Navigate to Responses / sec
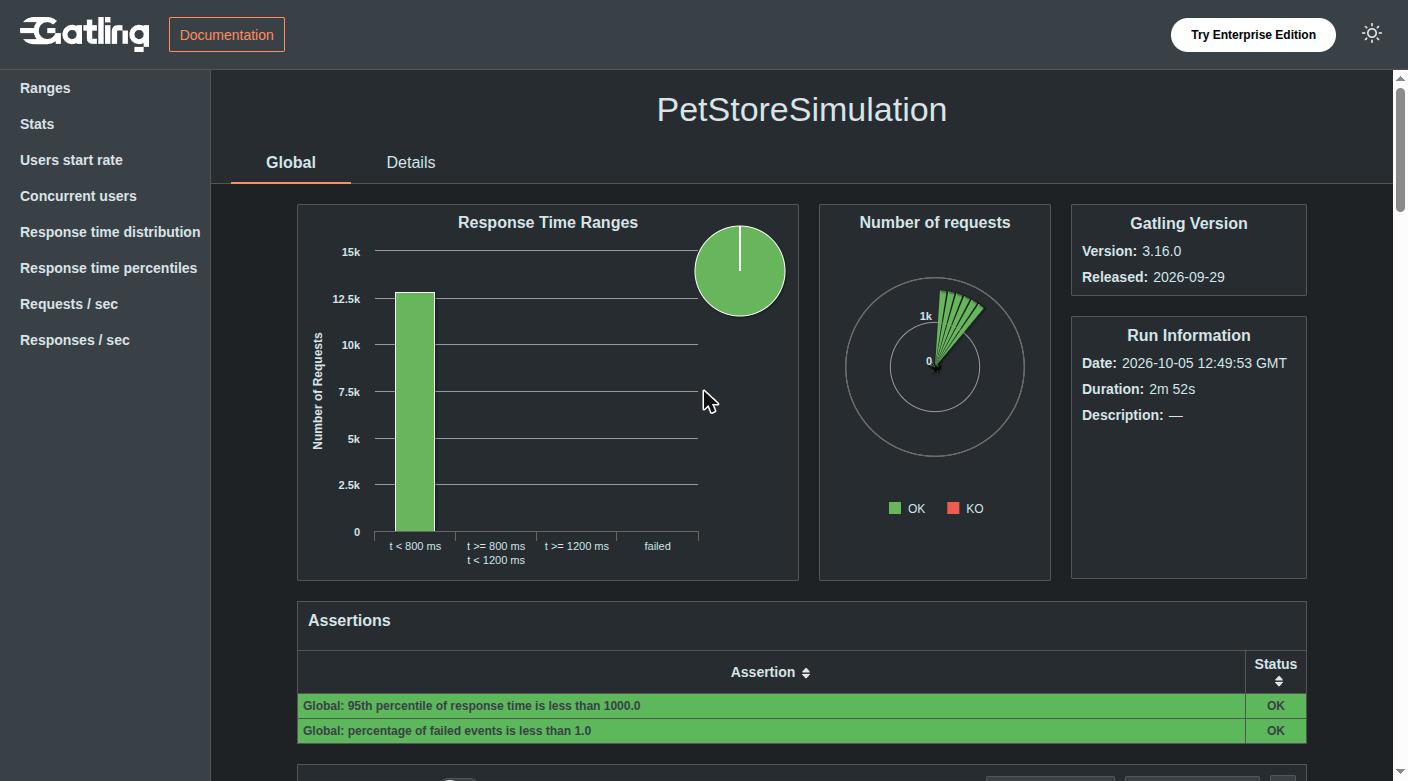The width and height of the screenshot is (1408, 781). pos(75,340)
